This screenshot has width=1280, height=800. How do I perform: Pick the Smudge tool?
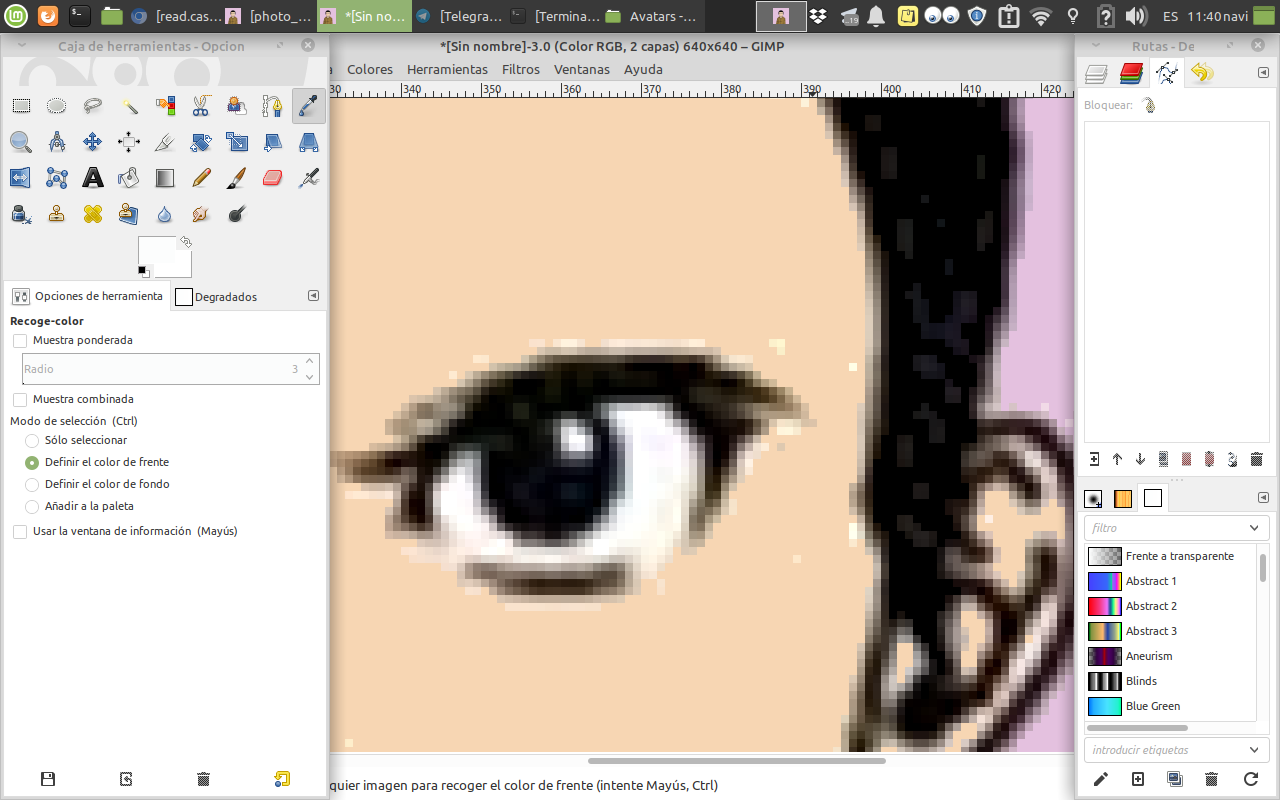click(201, 214)
